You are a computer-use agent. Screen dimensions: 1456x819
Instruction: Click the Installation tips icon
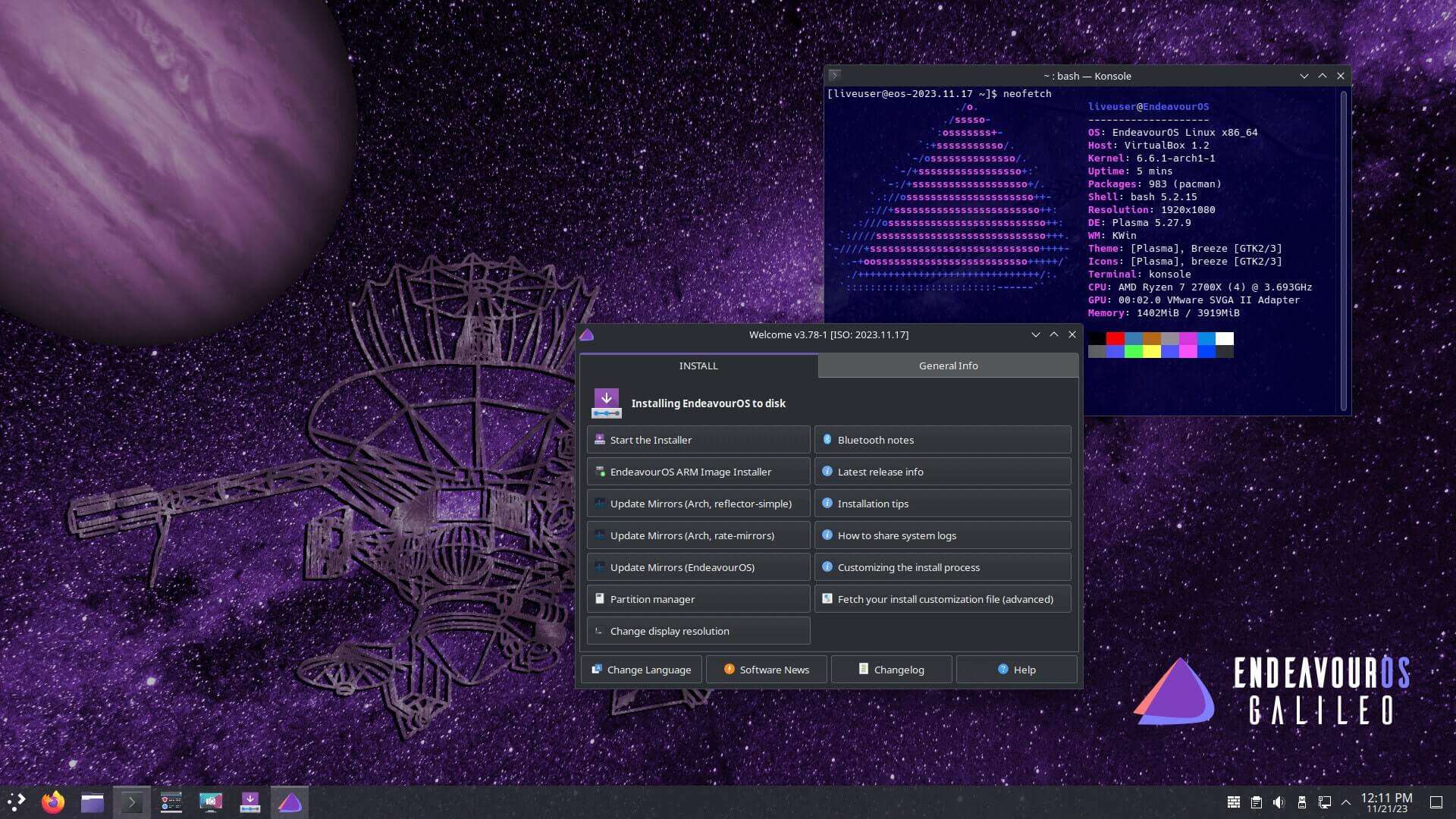pos(827,503)
